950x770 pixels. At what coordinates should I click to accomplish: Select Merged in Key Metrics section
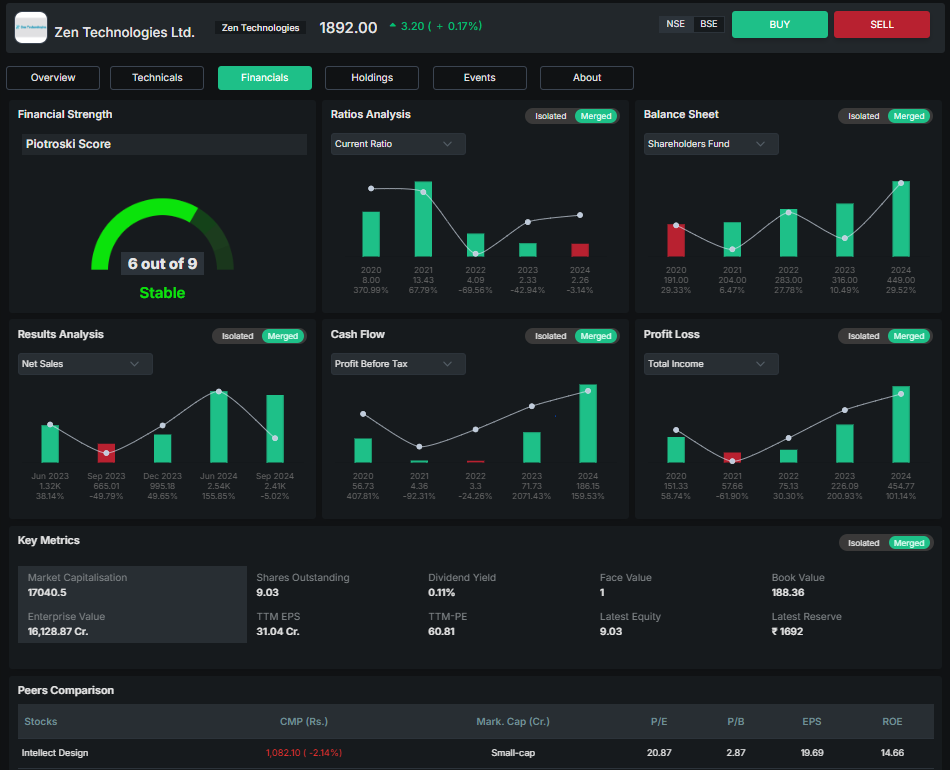point(909,543)
